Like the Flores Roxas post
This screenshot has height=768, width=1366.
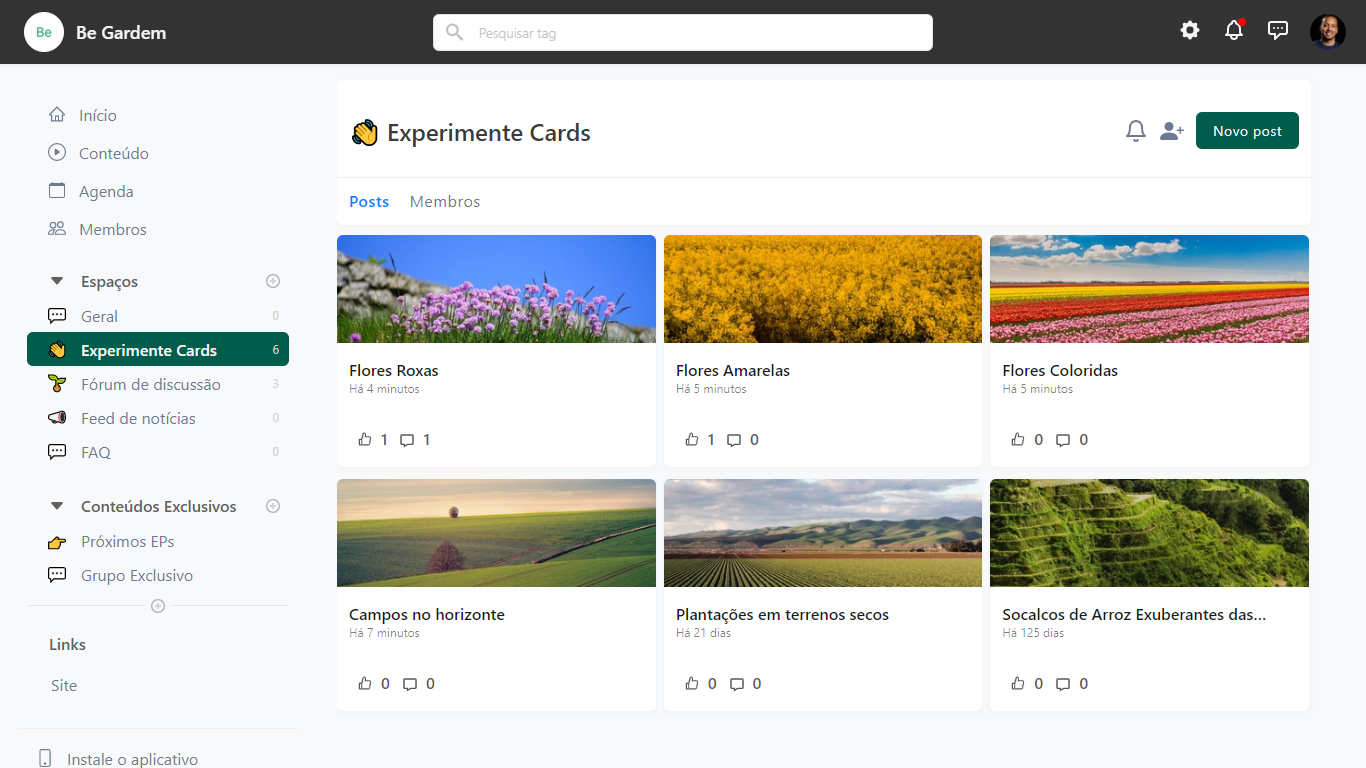[x=366, y=439]
